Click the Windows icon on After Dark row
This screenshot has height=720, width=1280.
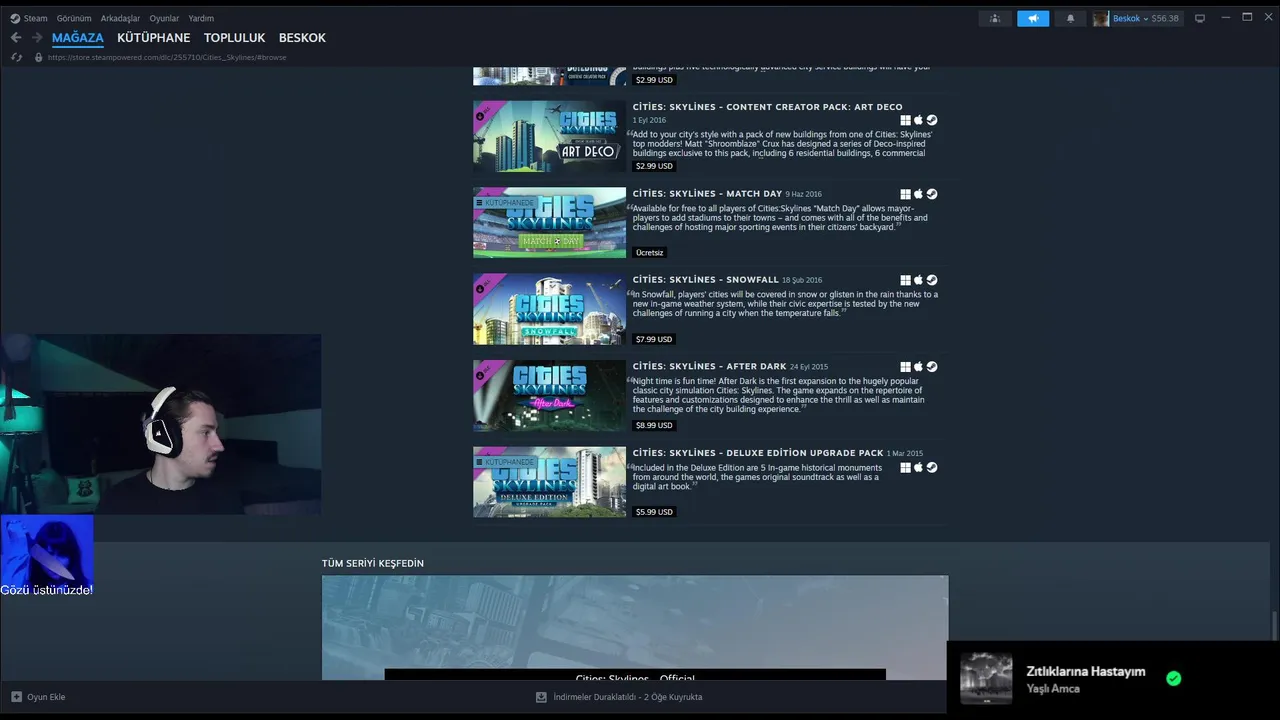tap(905, 367)
